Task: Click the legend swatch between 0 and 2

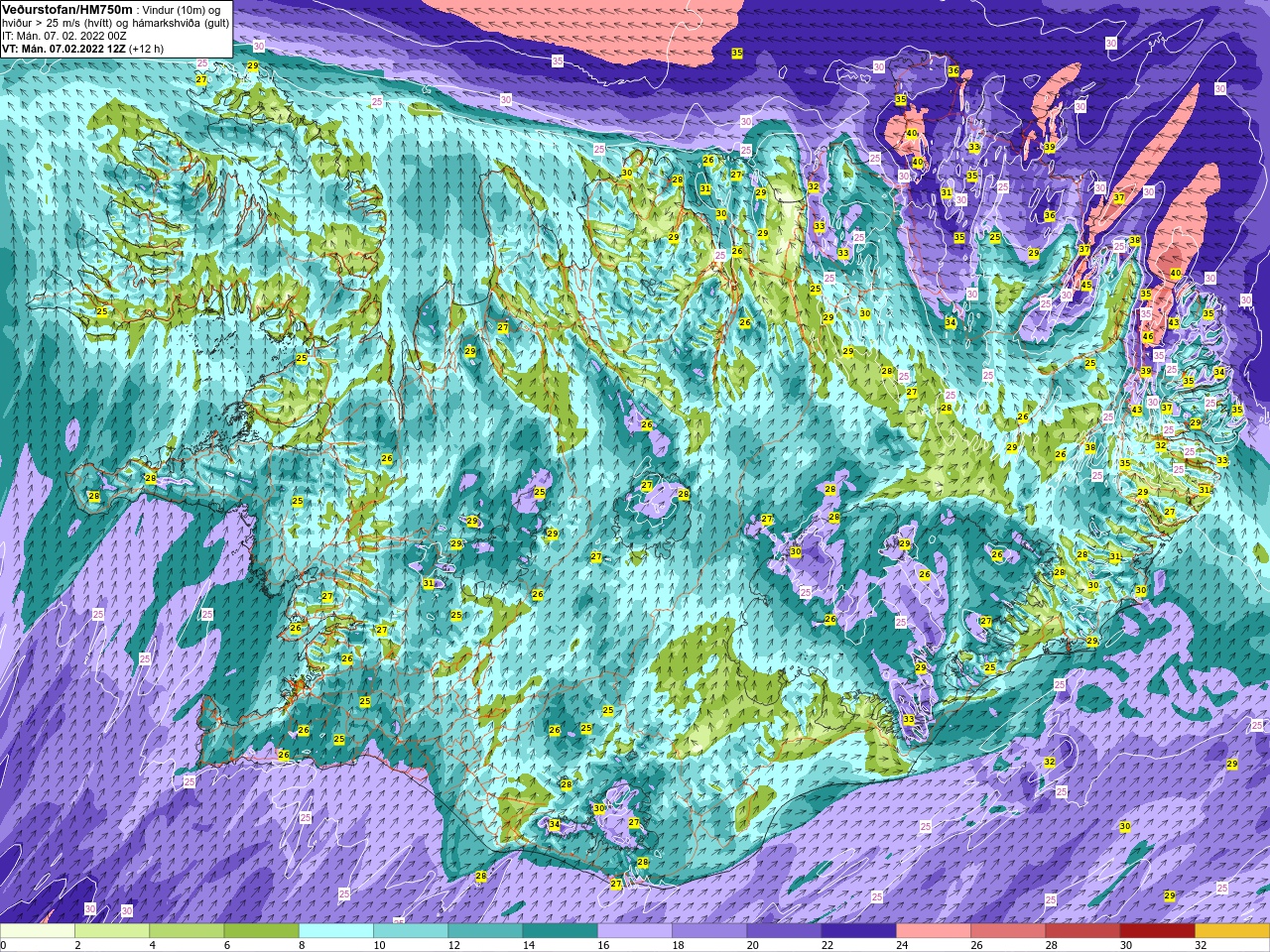Action: coord(38,931)
